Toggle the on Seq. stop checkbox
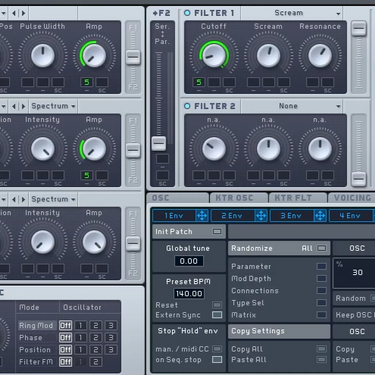This screenshot has height=375, width=375. point(217,359)
